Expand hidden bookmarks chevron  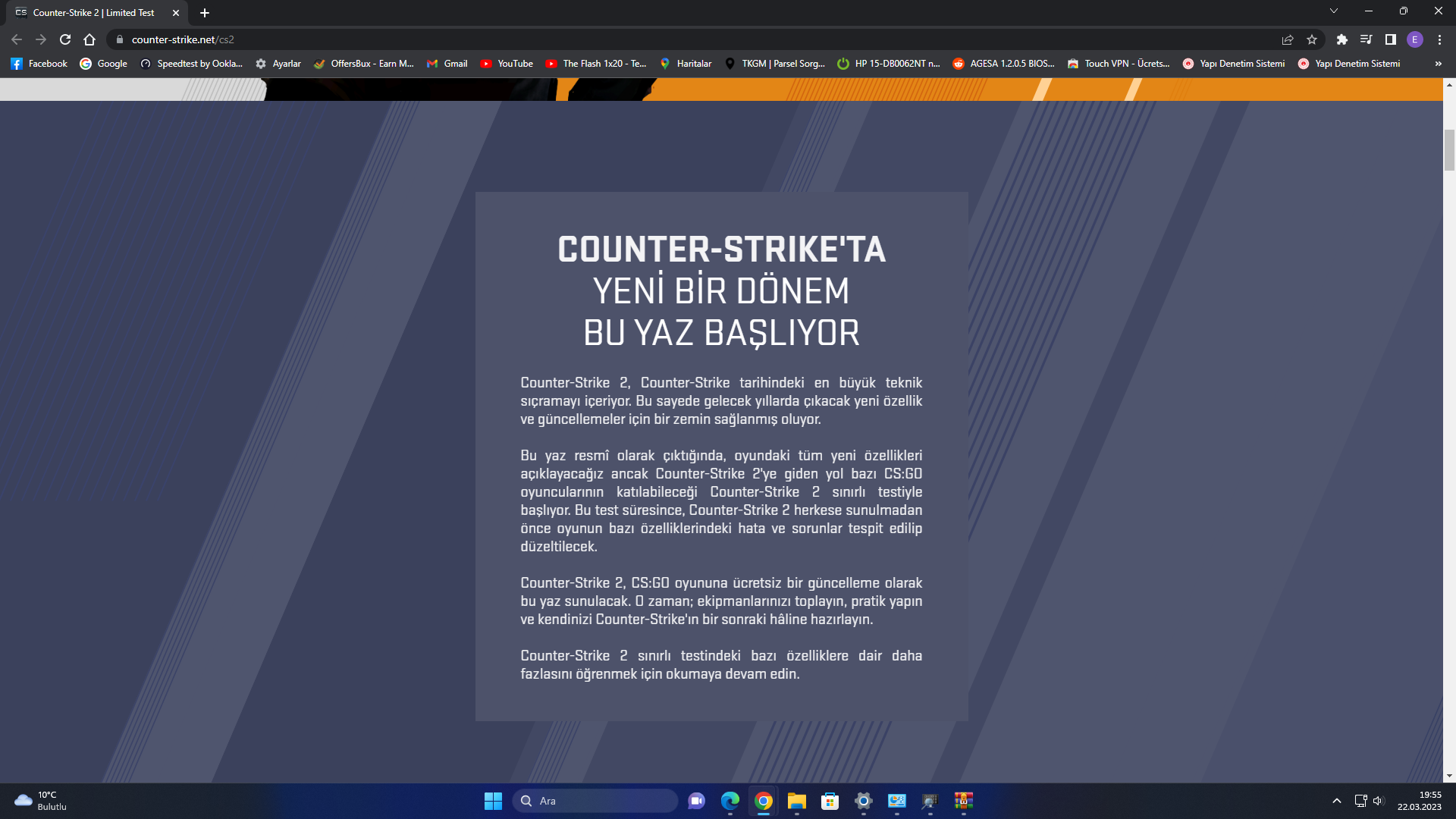coord(1438,64)
